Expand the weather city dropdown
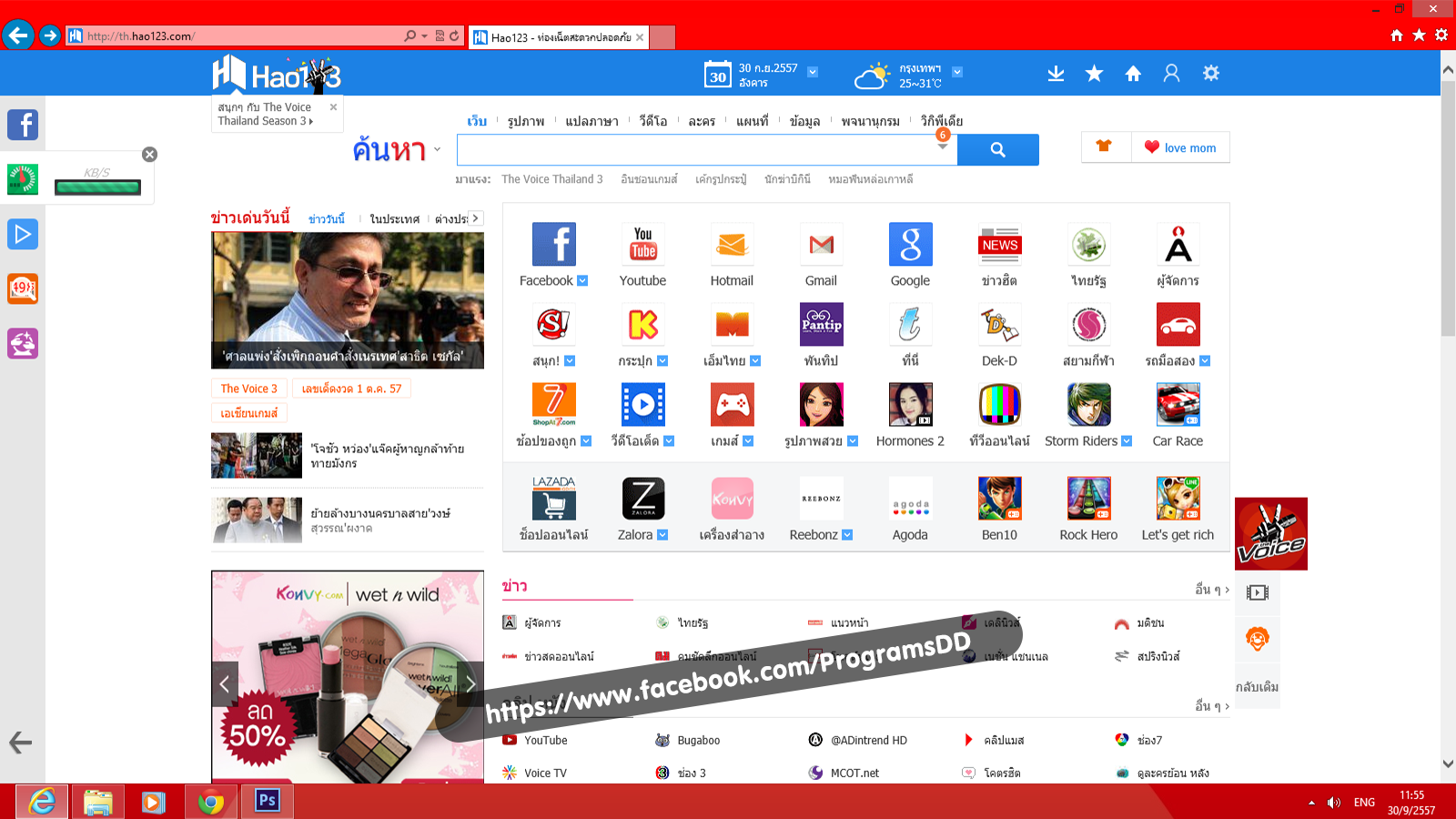Viewport: 1456px width, 819px height. pos(957,72)
